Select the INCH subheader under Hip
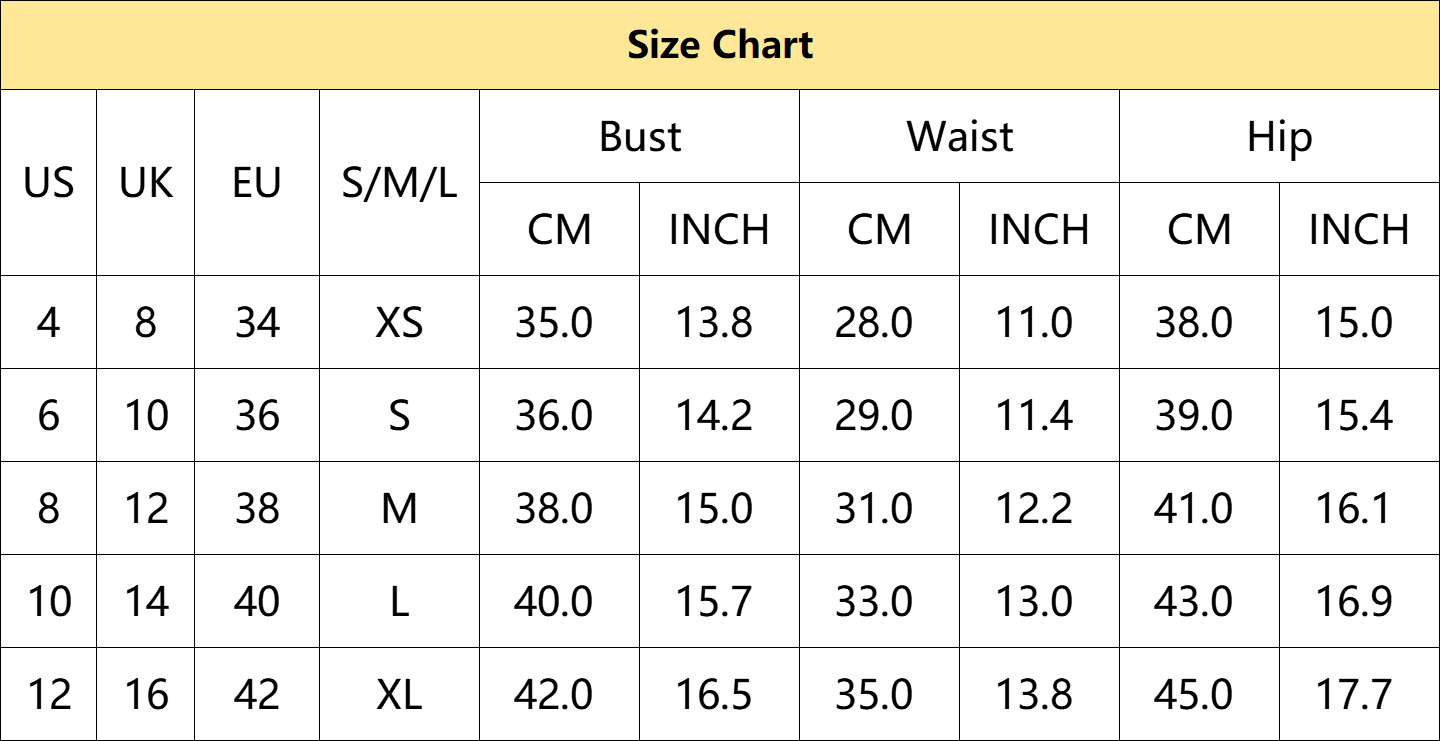 (x=1359, y=230)
